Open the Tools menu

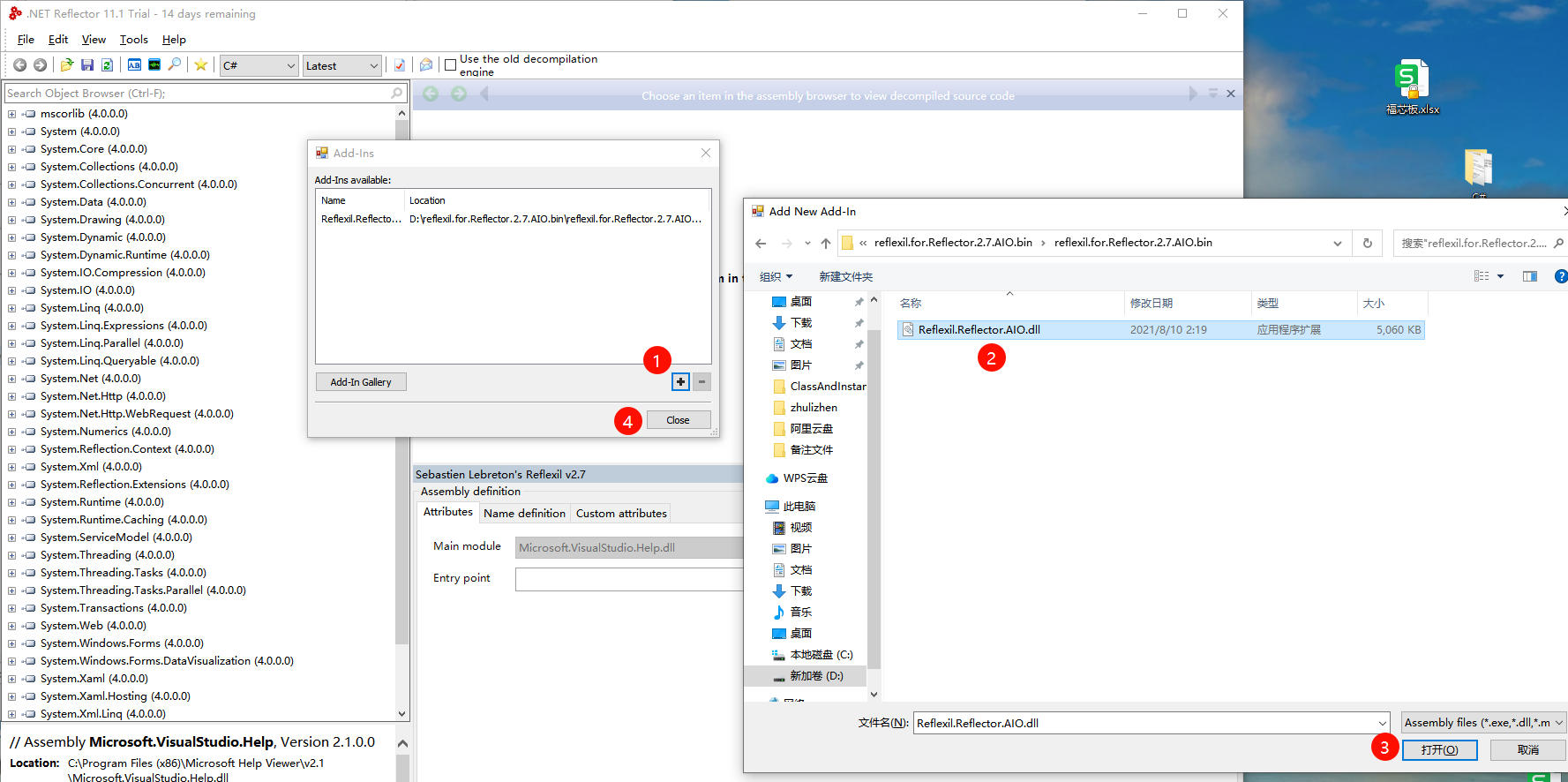(x=134, y=40)
